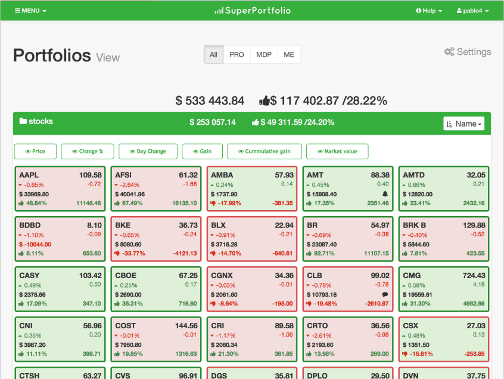Click thumbs-up icon in total gain header
Image resolution: width=504 pixels, height=379 pixels.
pyautogui.click(x=264, y=100)
